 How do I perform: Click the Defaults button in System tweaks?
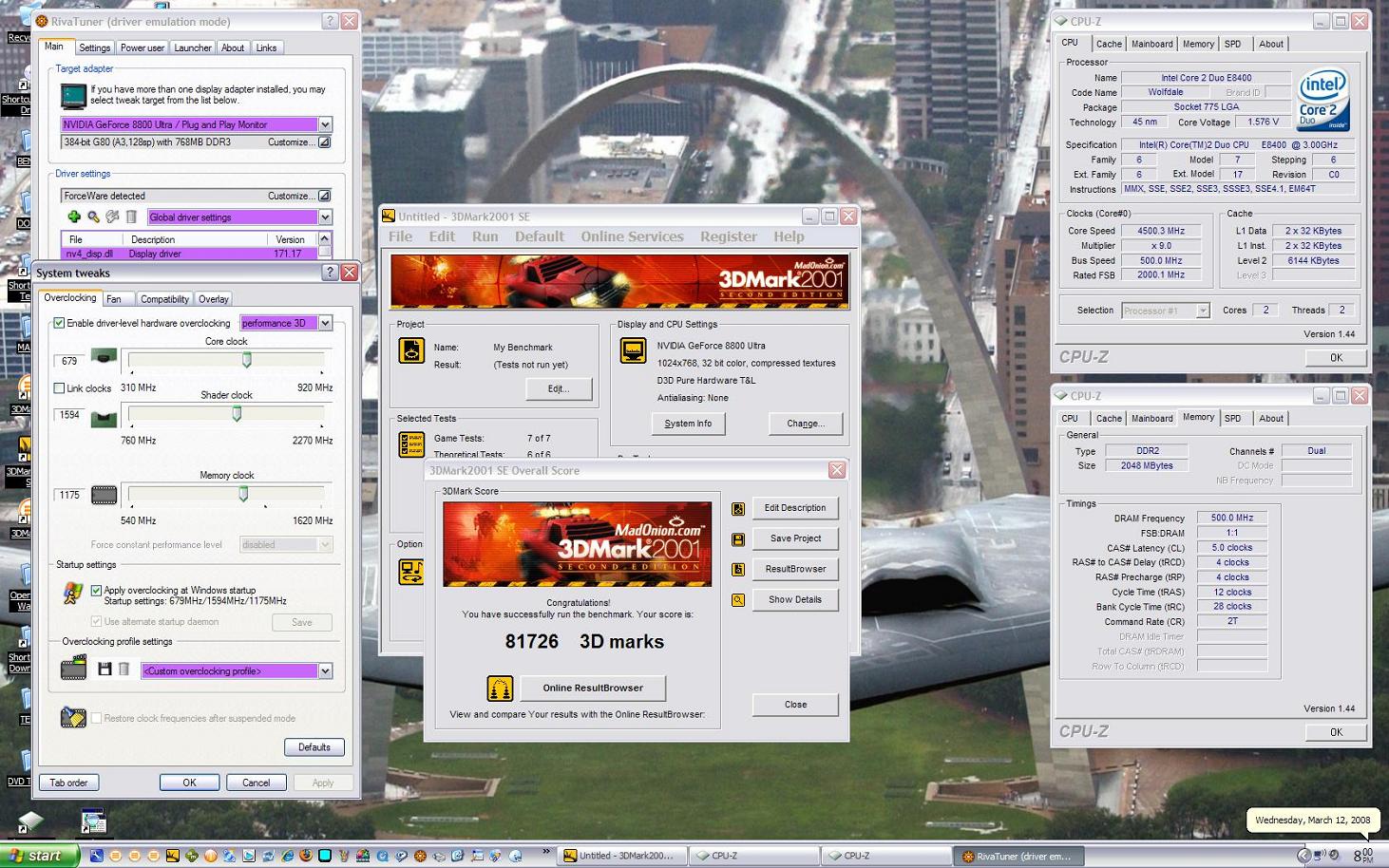click(314, 746)
